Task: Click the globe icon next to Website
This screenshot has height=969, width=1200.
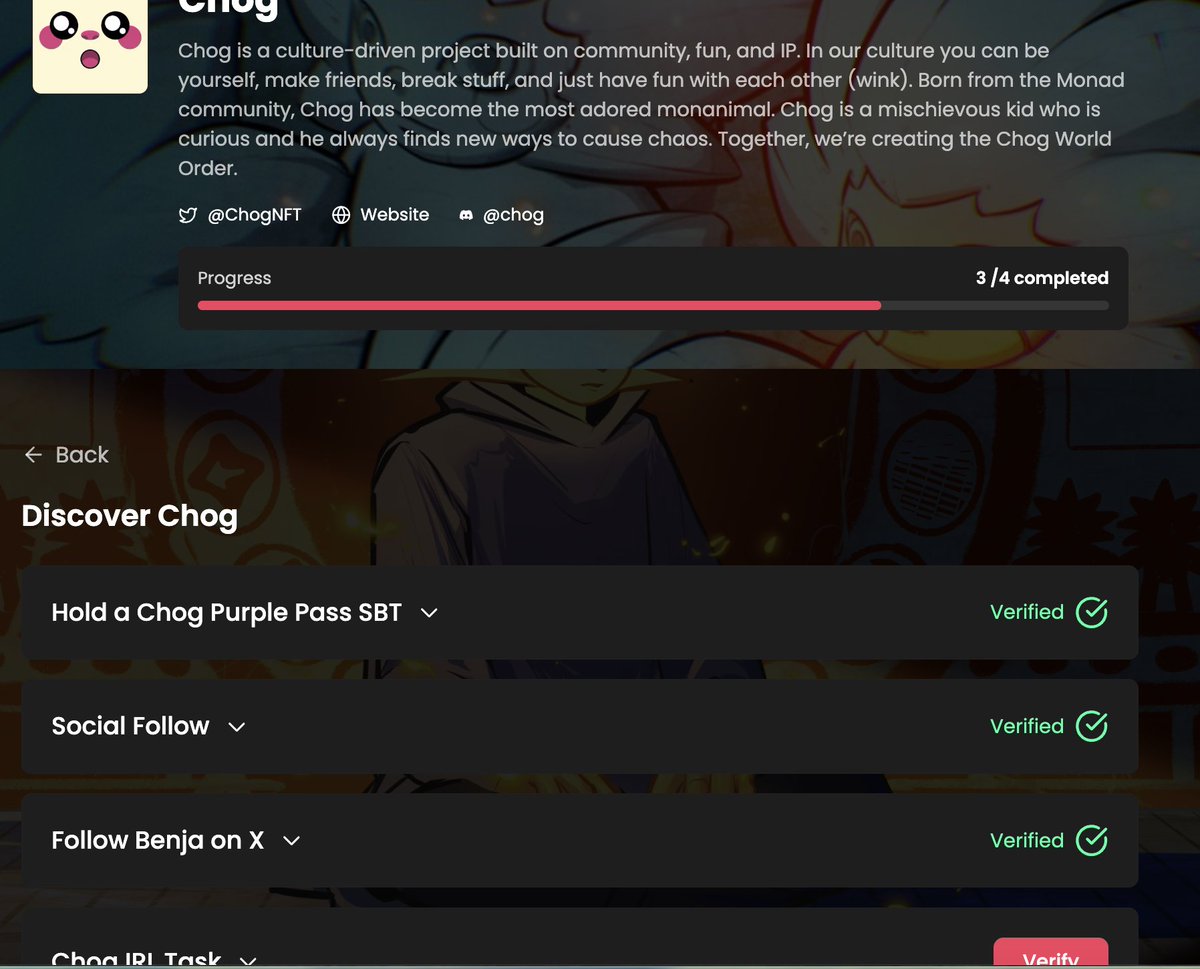Action: coord(341,215)
